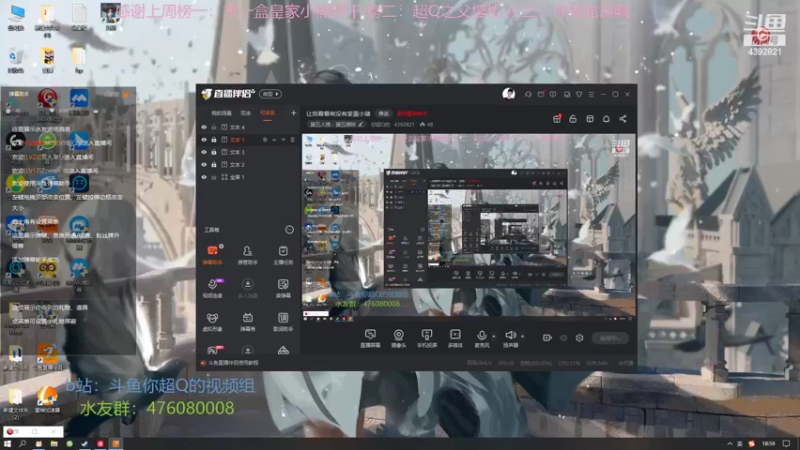Screen dimensions: 800x450
Task: Open the 弹幕助手 danmaku assistant tool
Action: coord(213,255)
